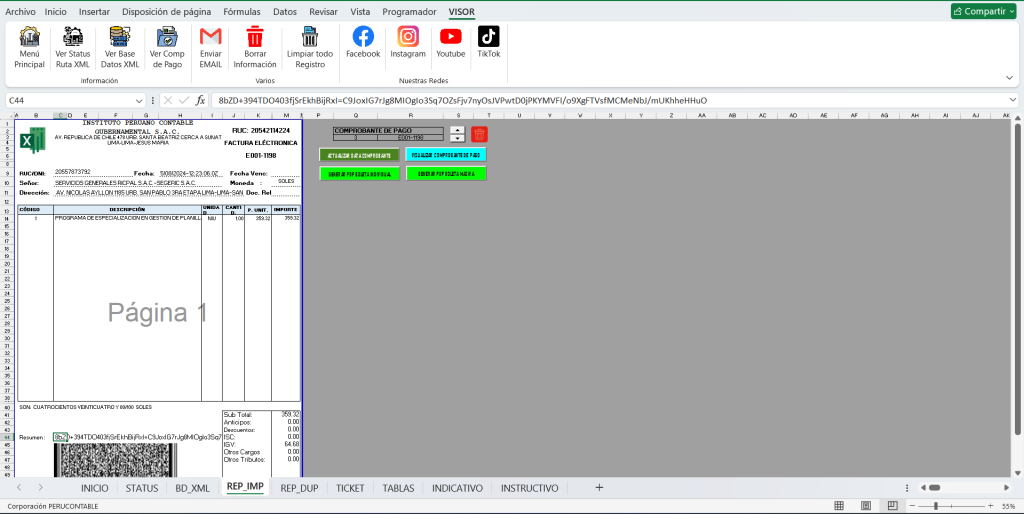Click left green Generar PDF button
This screenshot has width=1024, height=514.
pyautogui.click(x=359, y=174)
